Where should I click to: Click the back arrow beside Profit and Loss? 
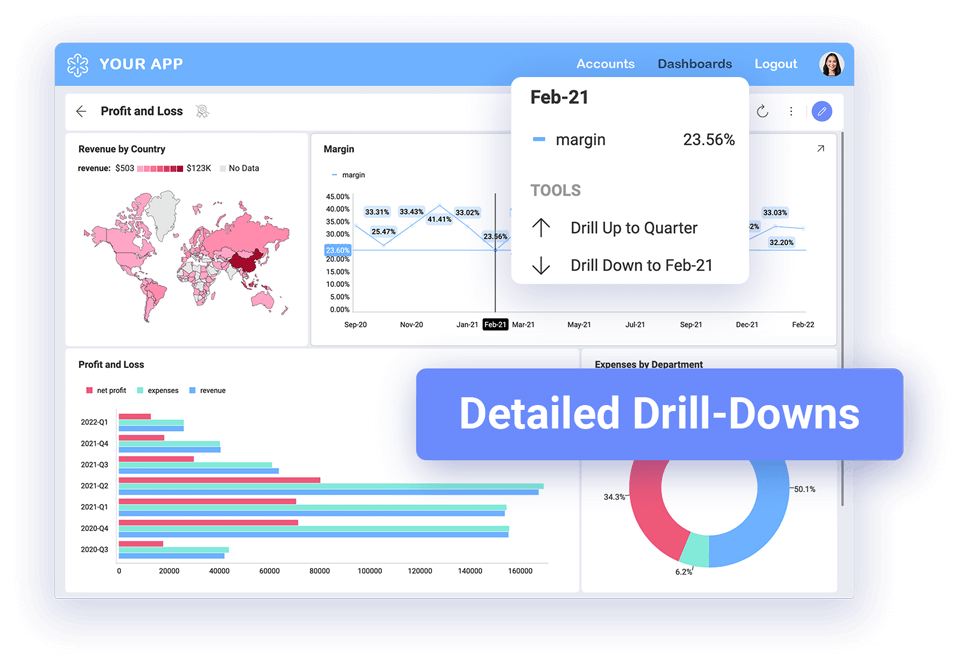click(x=81, y=111)
